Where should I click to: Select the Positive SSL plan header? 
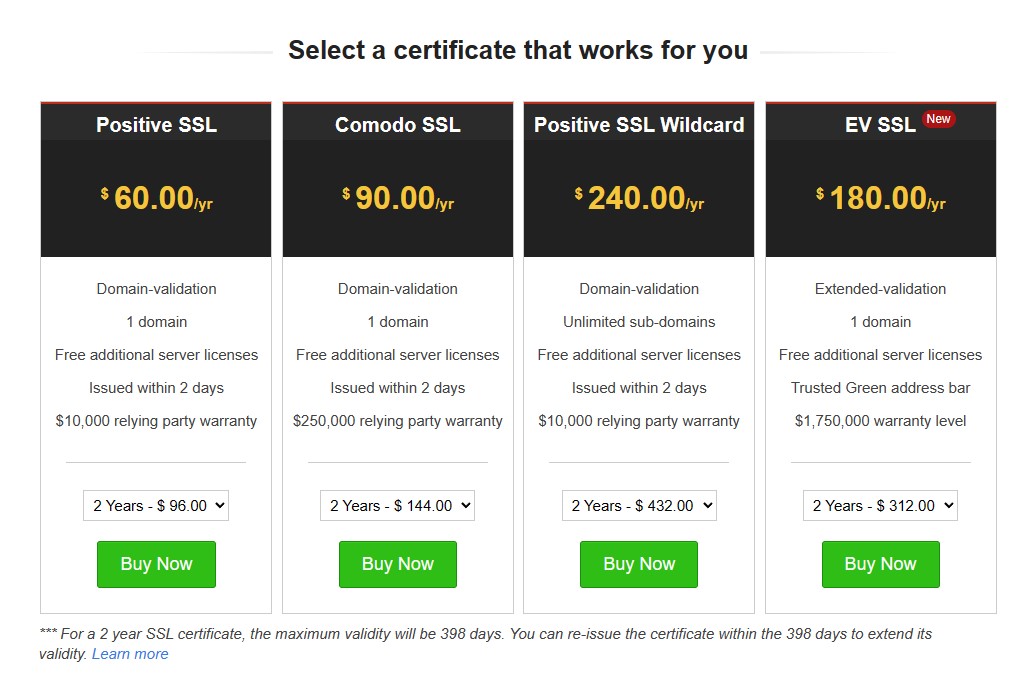click(155, 125)
